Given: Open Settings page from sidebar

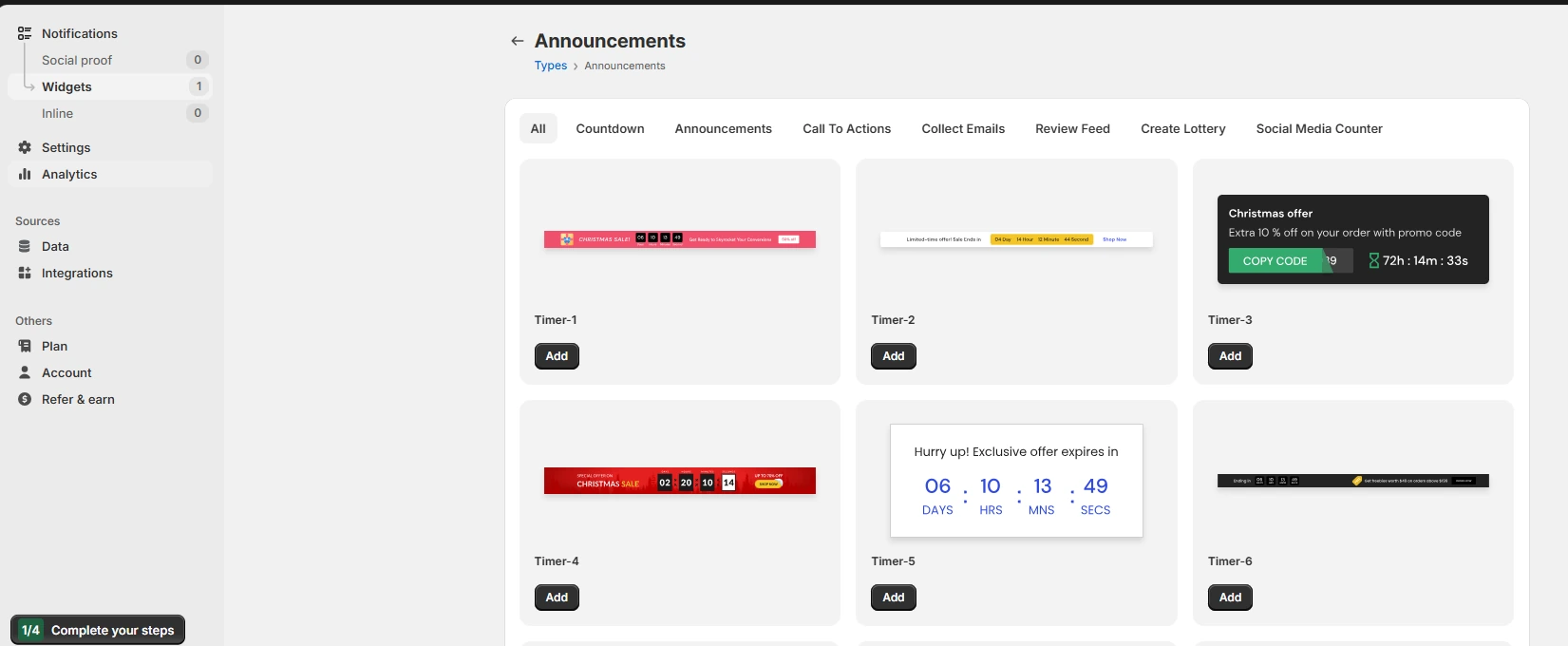Looking at the screenshot, I should click(x=66, y=147).
